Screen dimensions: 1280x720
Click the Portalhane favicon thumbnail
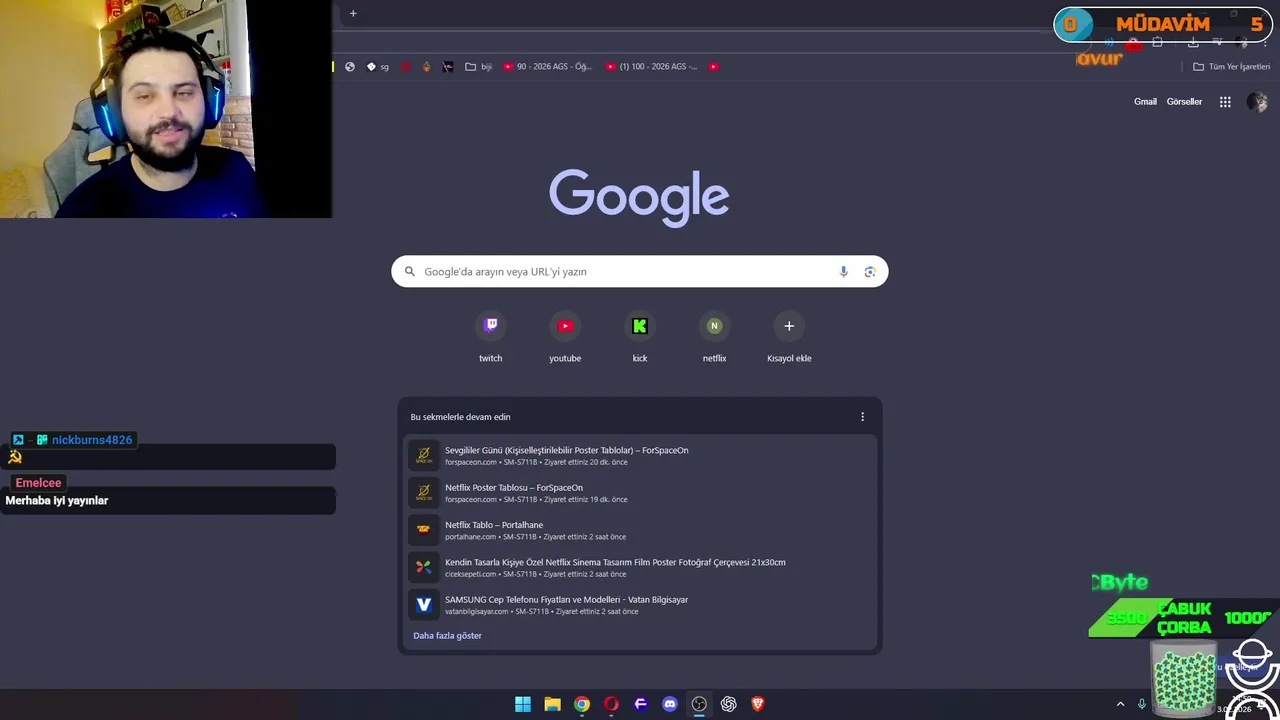(424, 530)
